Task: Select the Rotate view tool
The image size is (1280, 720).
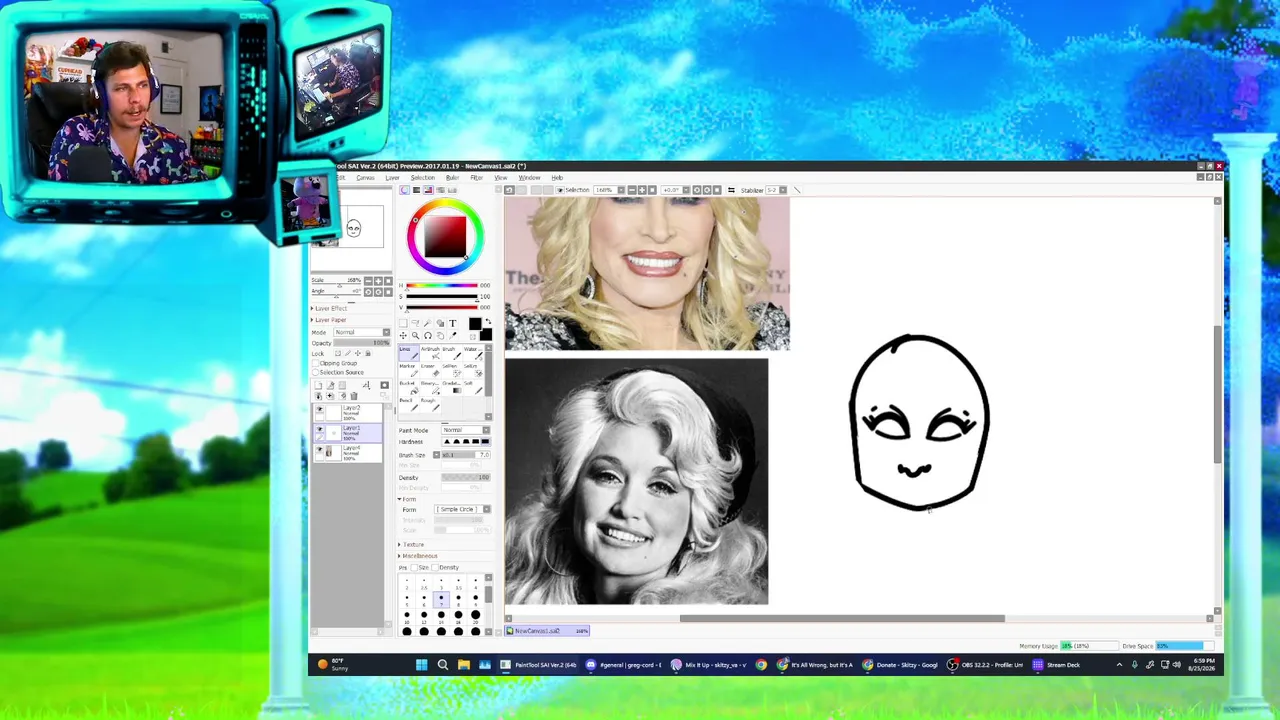Action: click(x=428, y=335)
